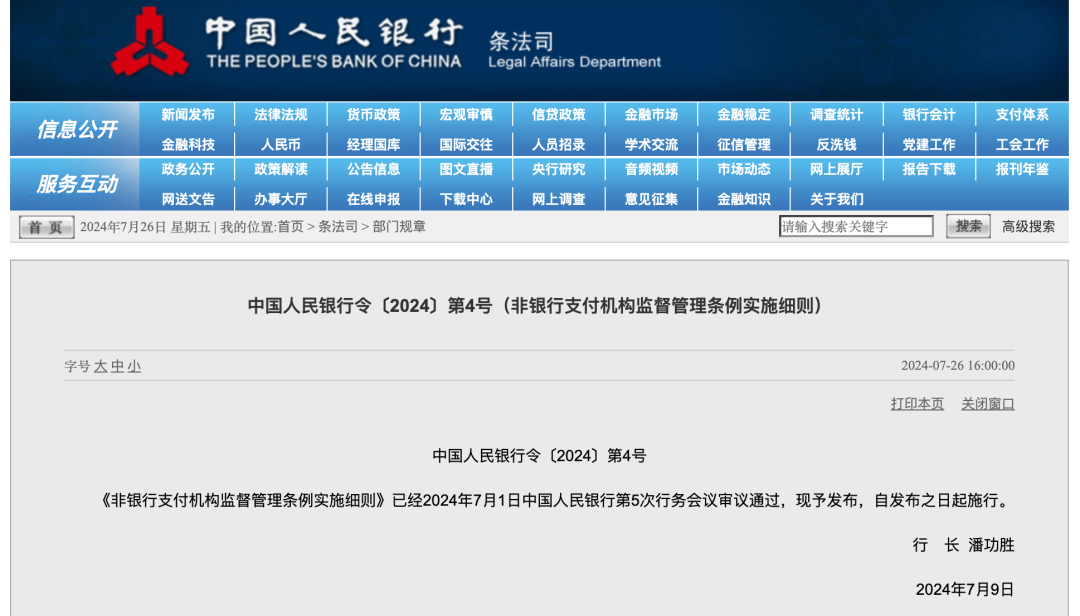Open 党建工作 navigation link
Viewport: 1080px width, 616px height.
tap(929, 145)
